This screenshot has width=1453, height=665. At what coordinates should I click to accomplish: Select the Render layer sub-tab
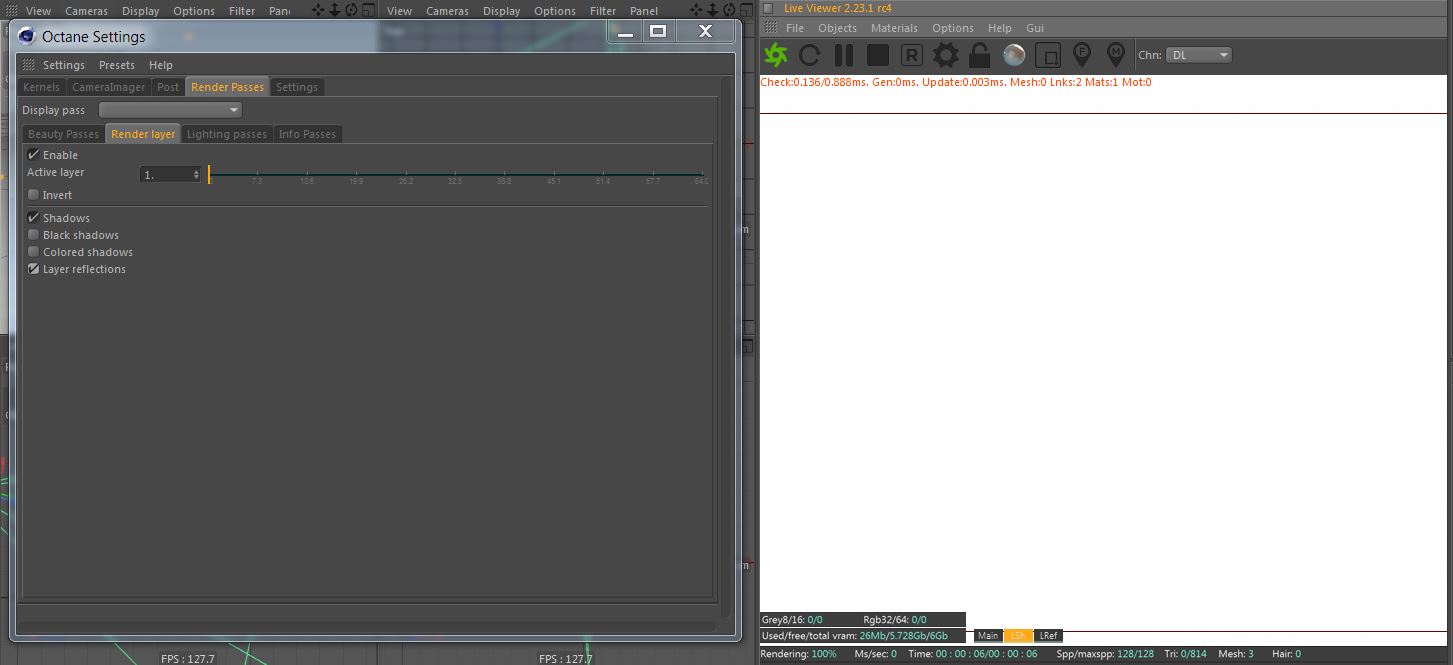point(143,134)
